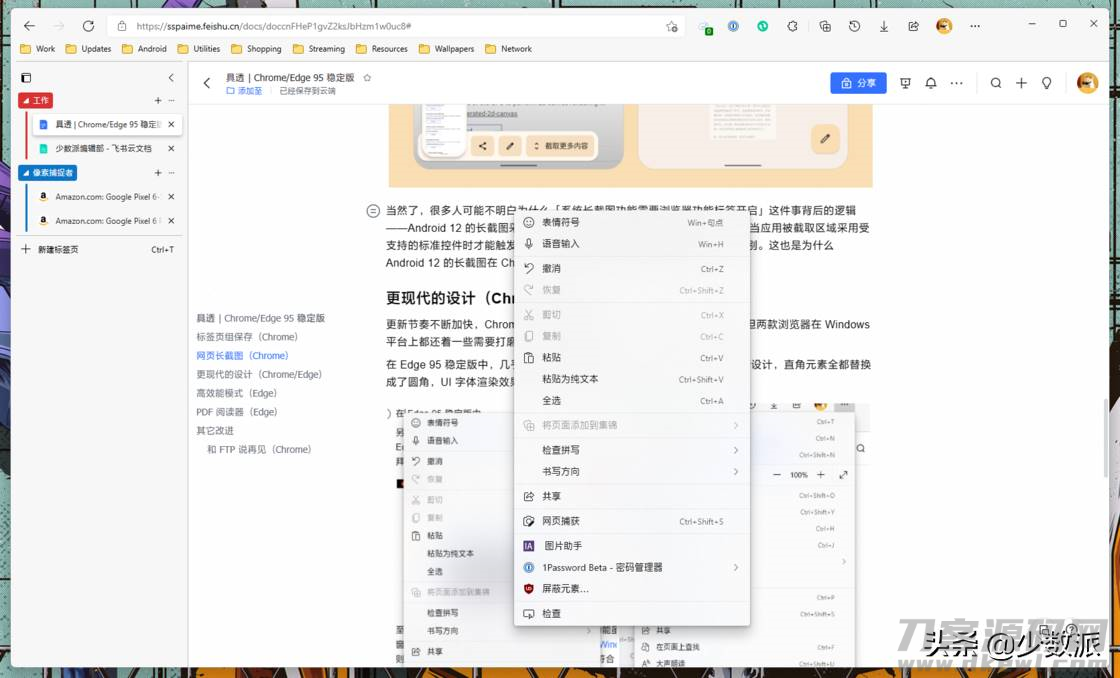The image size is (1120, 678).
Task: Choose 网页捕获 in the context menu
Action: tap(631, 521)
